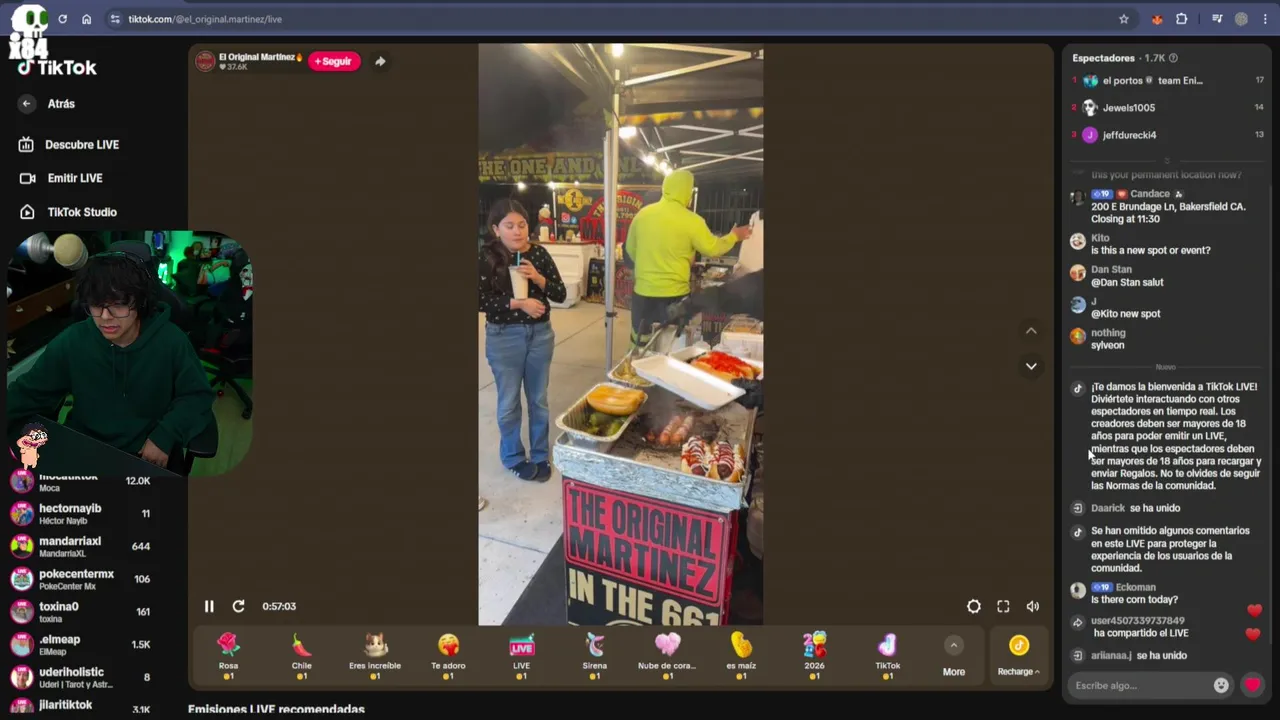Follow El Original Martinez with Seguir

click(x=334, y=61)
